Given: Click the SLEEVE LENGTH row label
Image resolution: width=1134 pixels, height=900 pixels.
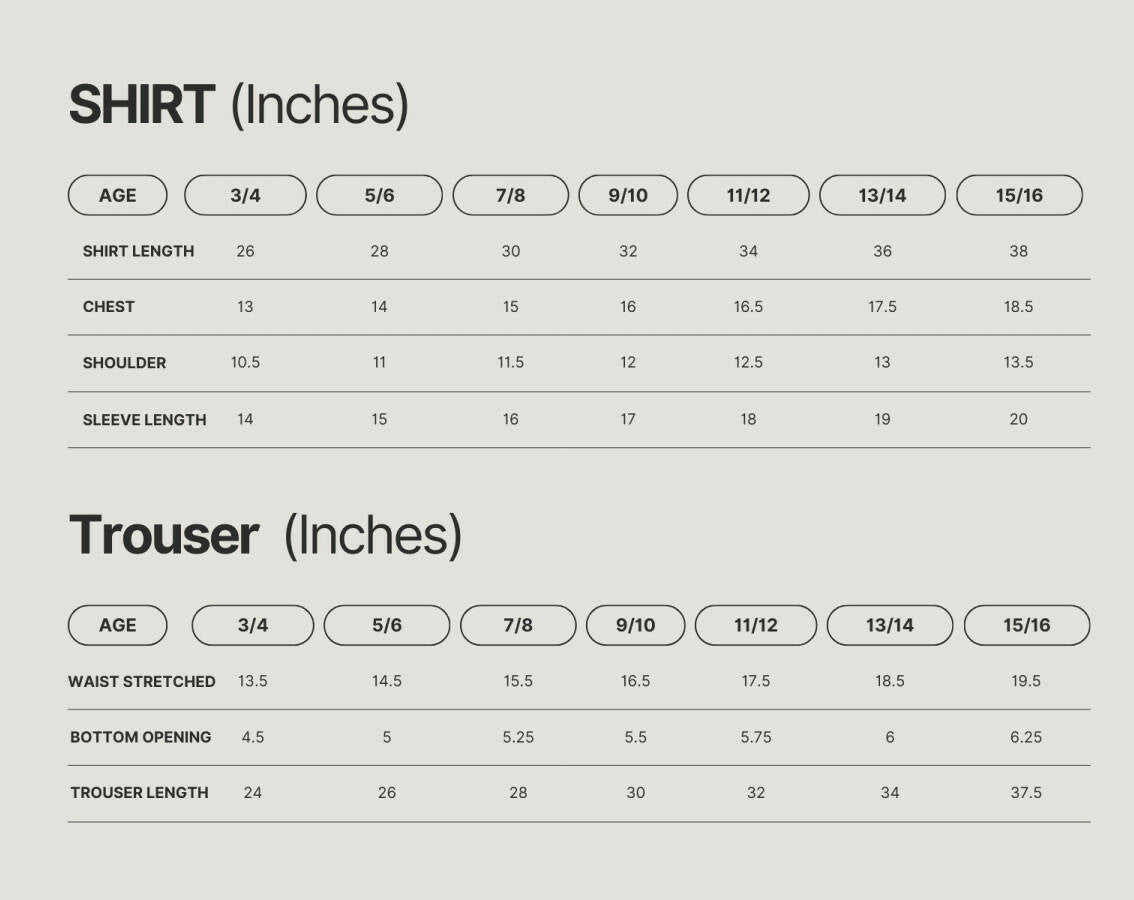Looking at the screenshot, I should pos(144,420).
